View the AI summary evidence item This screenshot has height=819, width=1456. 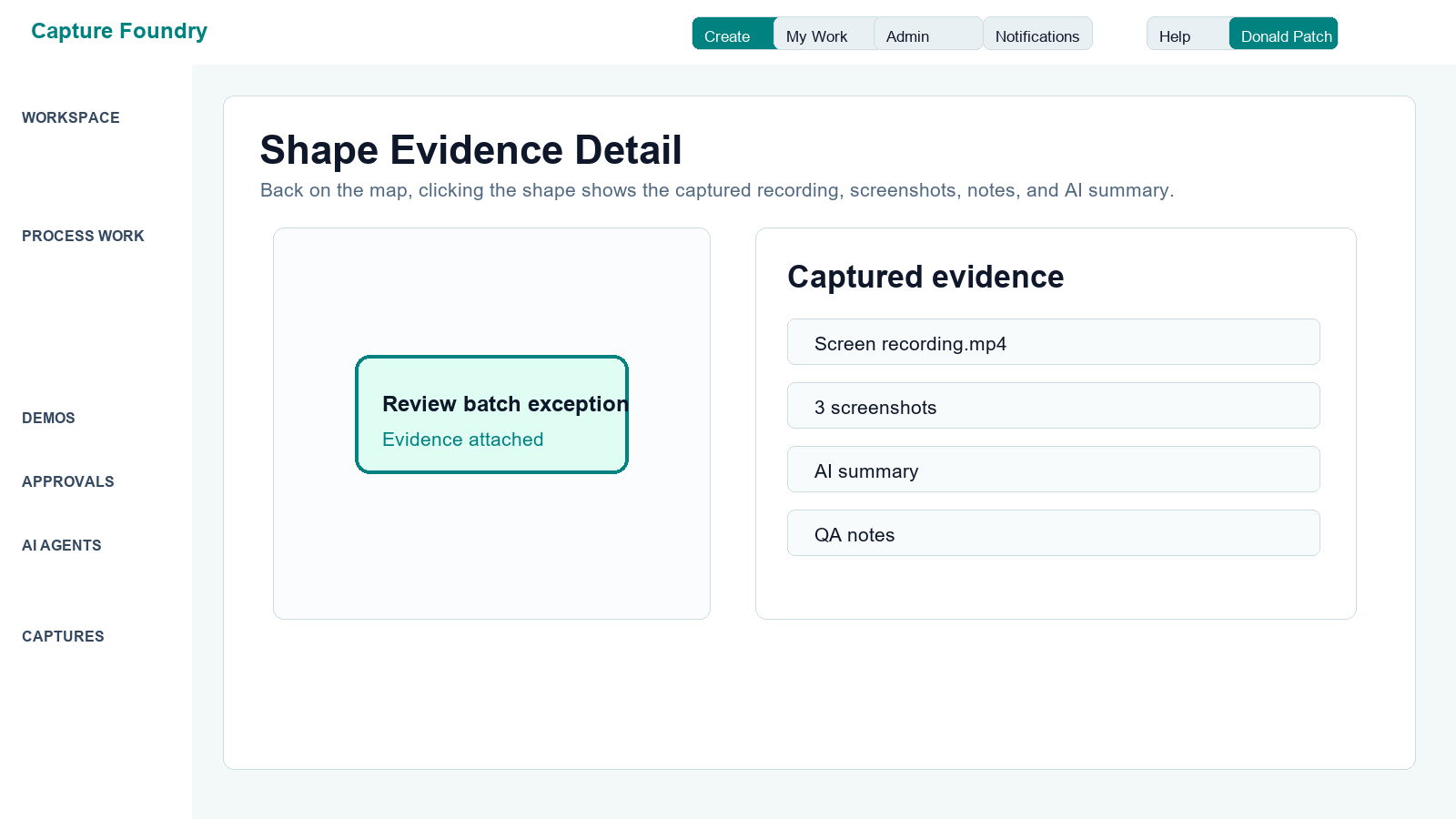[1054, 470]
